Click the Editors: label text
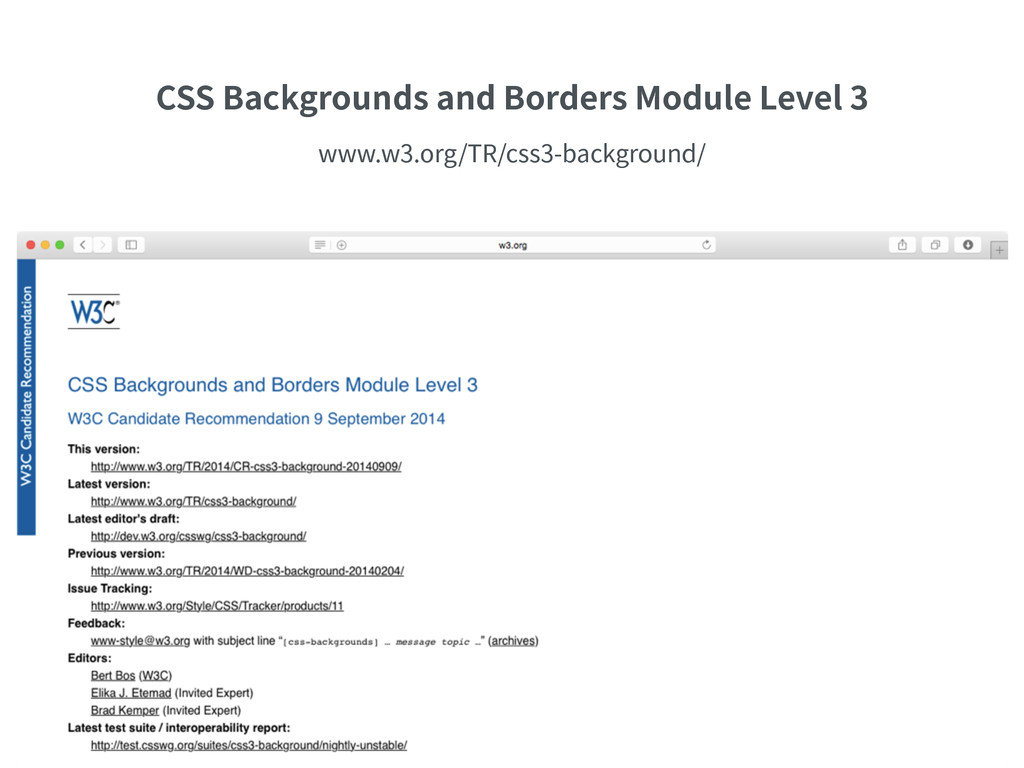 coord(89,658)
